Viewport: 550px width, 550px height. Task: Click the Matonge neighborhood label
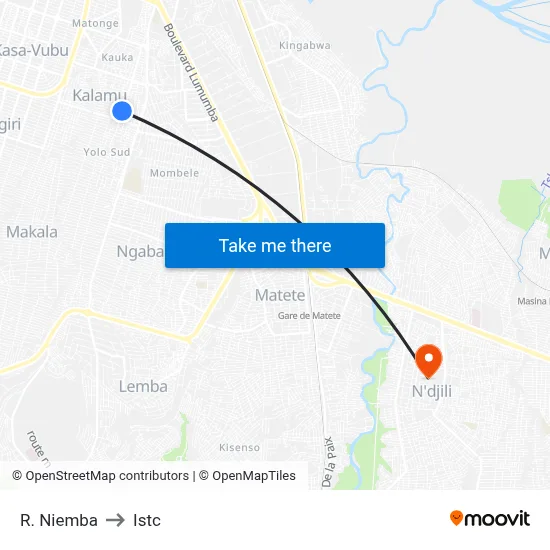[95, 23]
